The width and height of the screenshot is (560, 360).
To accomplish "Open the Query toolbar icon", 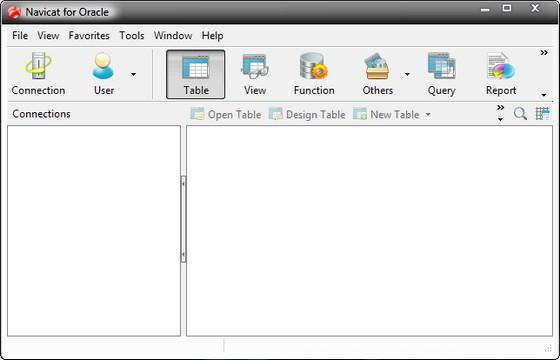I will pos(441,74).
